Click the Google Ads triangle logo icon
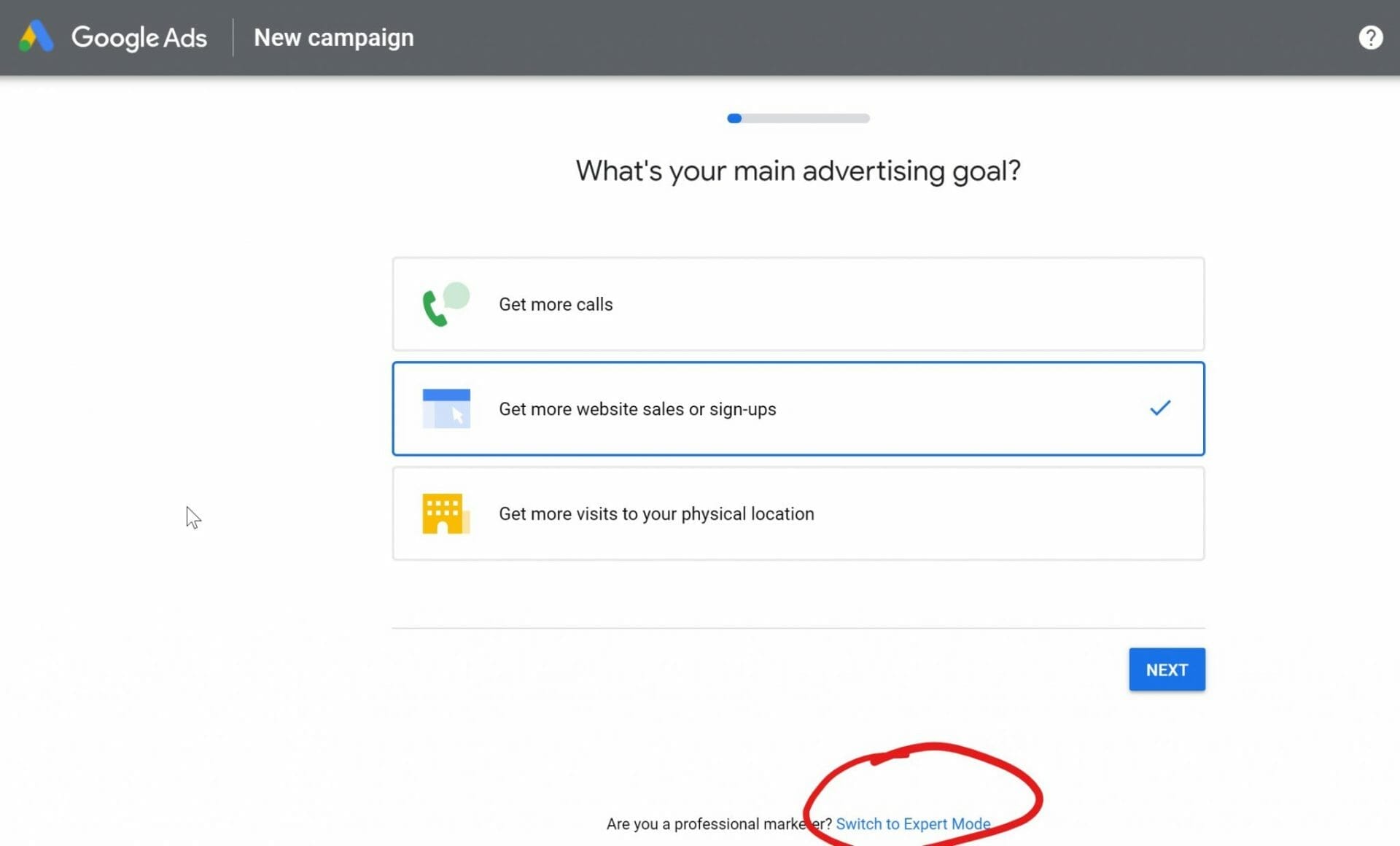Viewport: 1400px width, 846px height. (x=36, y=36)
